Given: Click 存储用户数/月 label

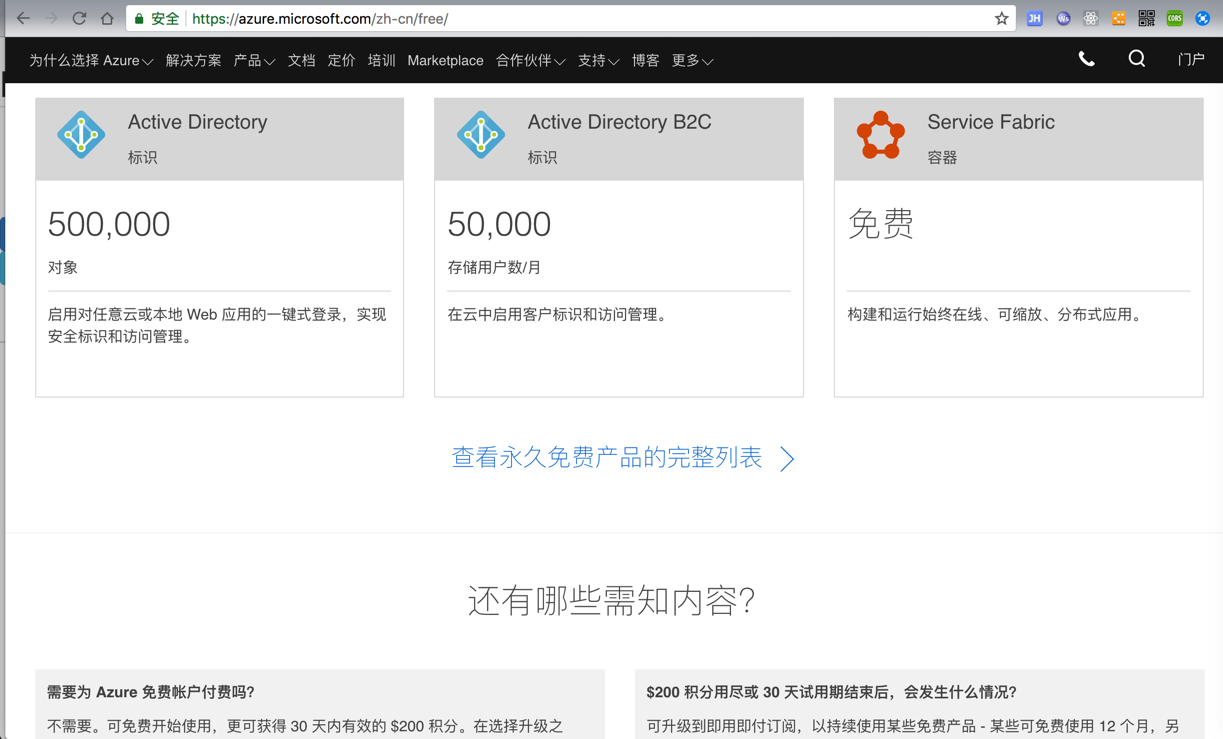Looking at the screenshot, I should click(494, 268).
